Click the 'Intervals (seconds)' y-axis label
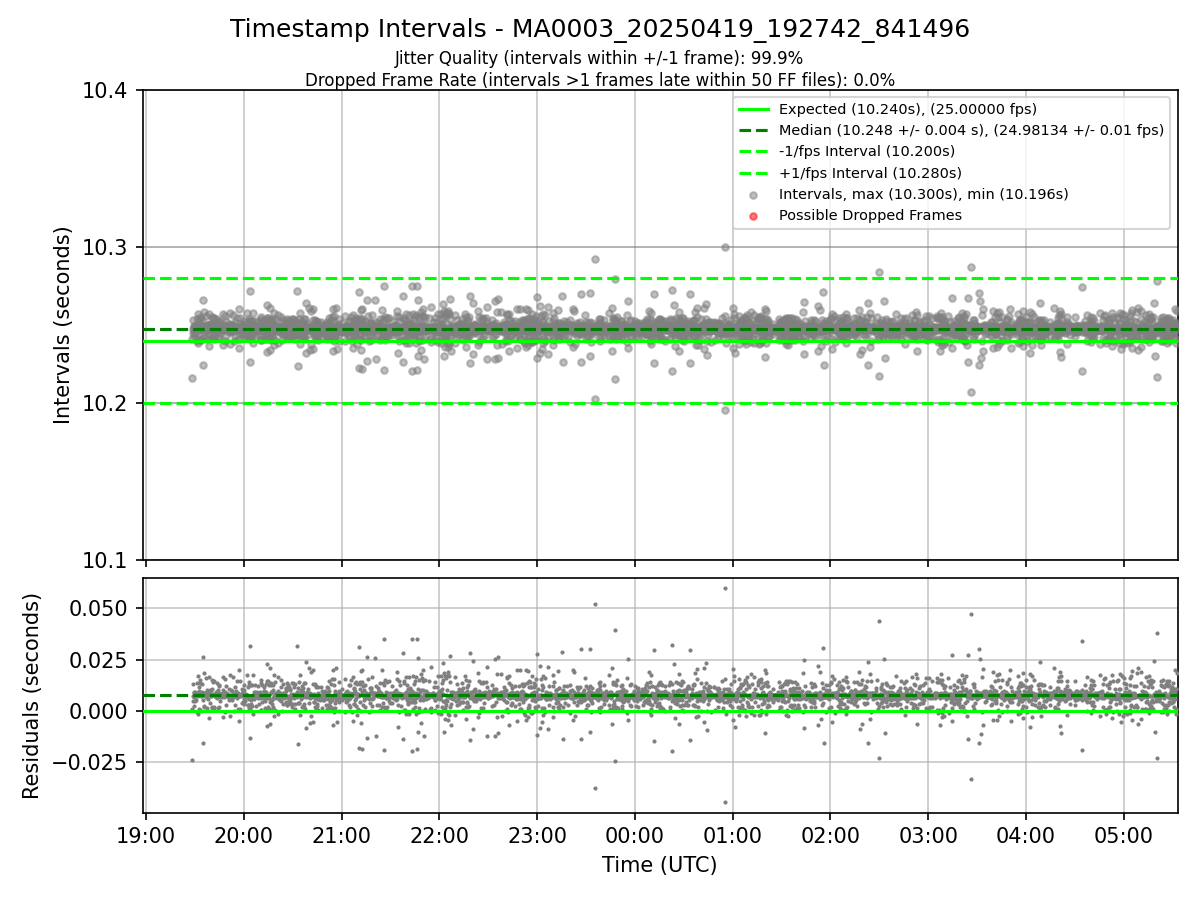Image resolution: width=1200 pixels, height=900 pixels. click(63, 325)
